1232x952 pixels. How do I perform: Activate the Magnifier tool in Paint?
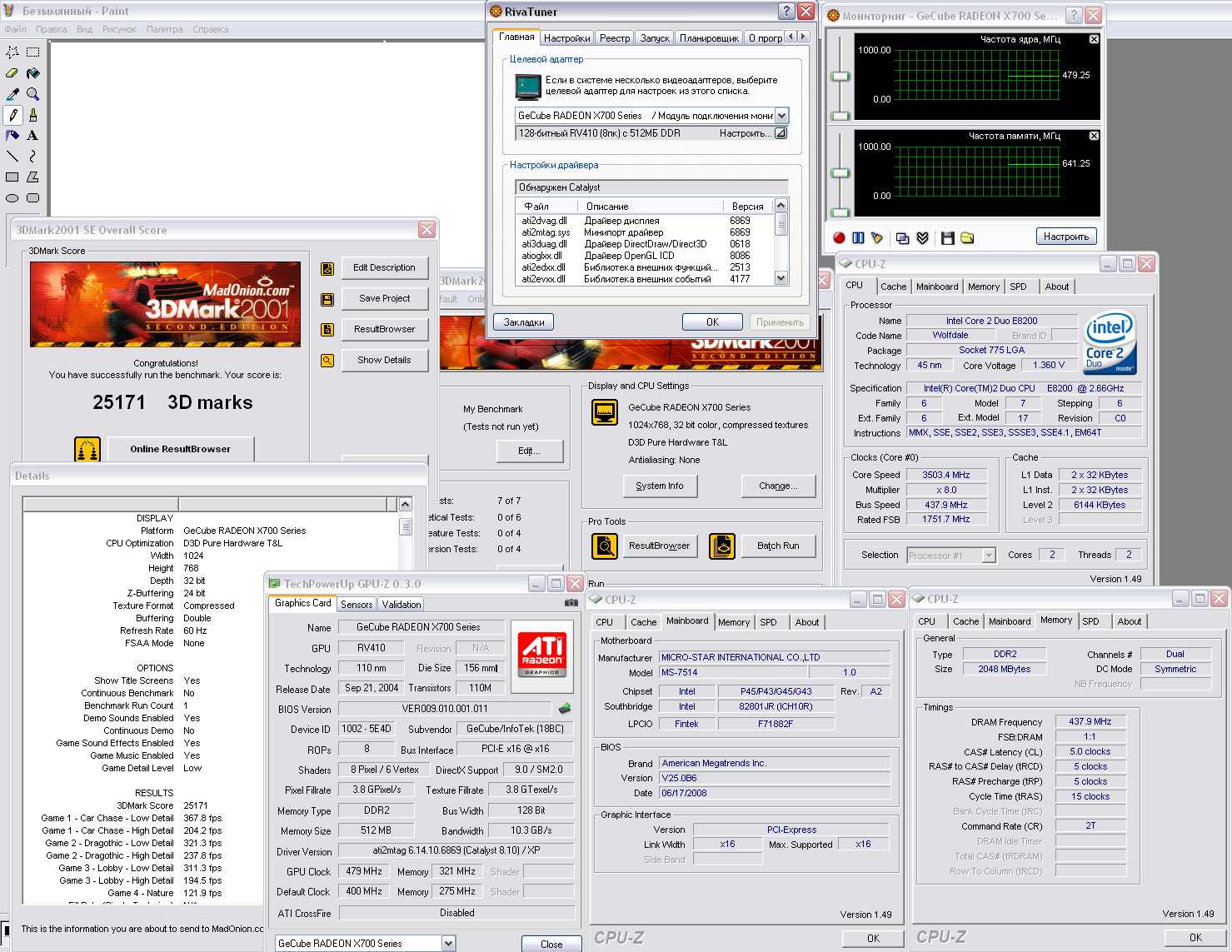33,94
